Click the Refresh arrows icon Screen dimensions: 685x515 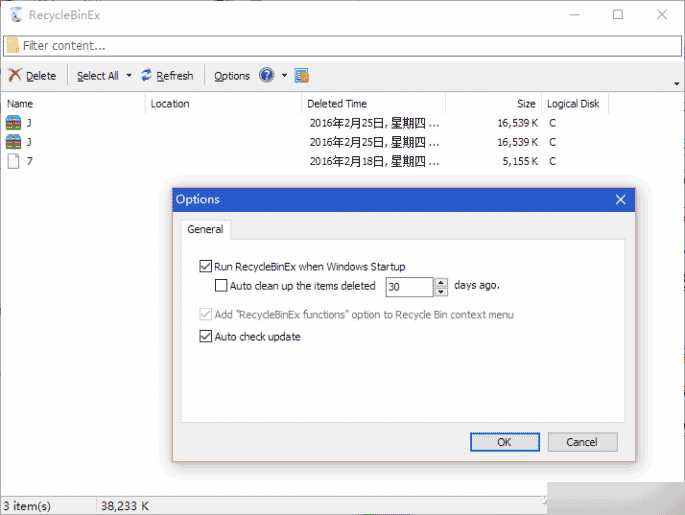pos(147,75)
